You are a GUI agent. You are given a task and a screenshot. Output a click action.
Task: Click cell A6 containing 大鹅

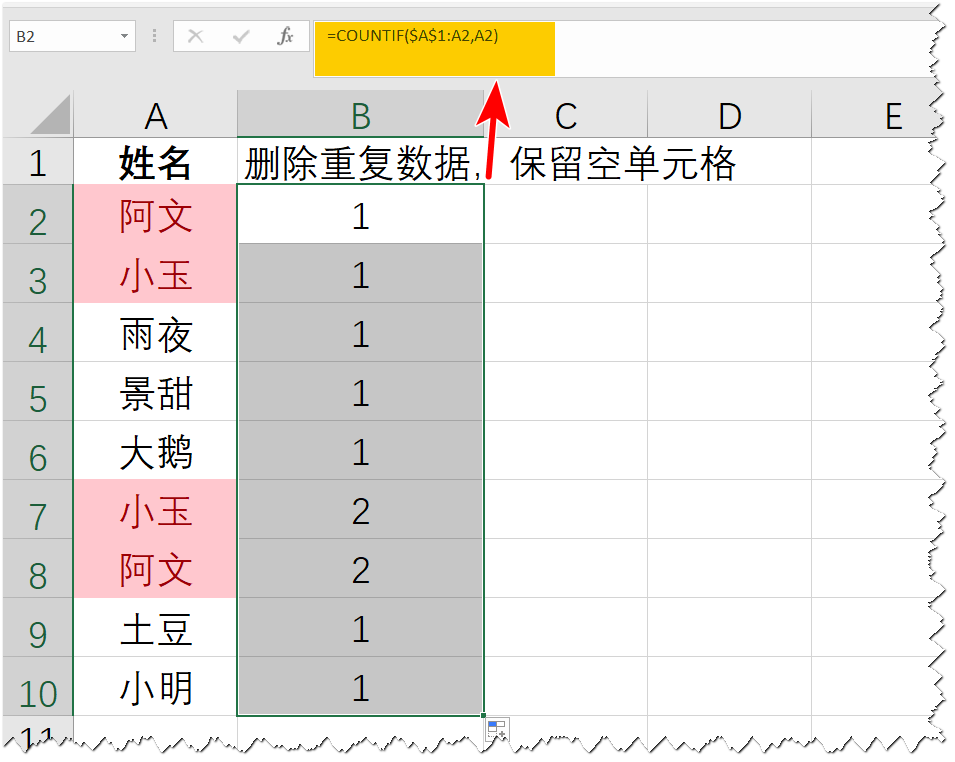pyautogui.click(x=155, y=451)
